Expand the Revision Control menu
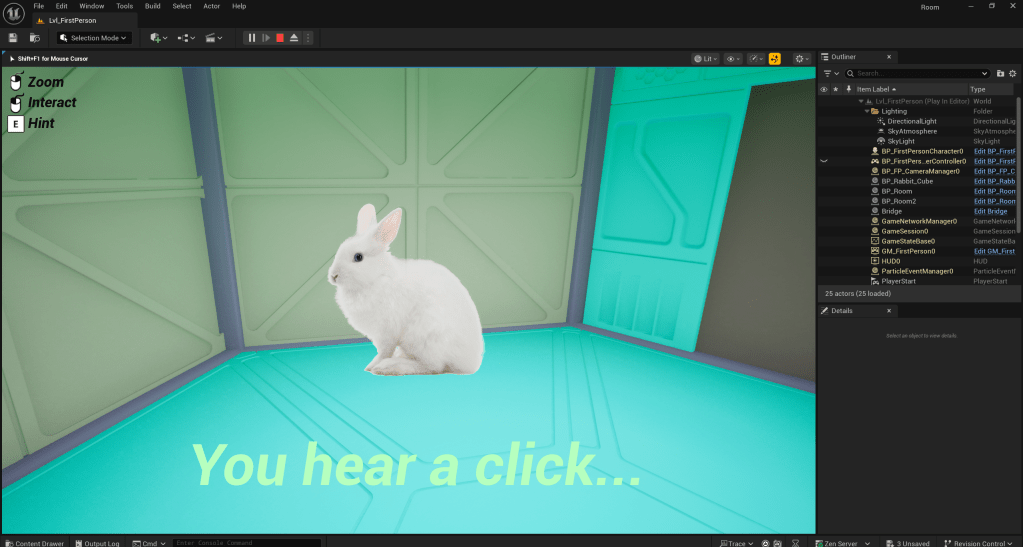Viewport: 1023px width, 547px height. coord(983,543)
